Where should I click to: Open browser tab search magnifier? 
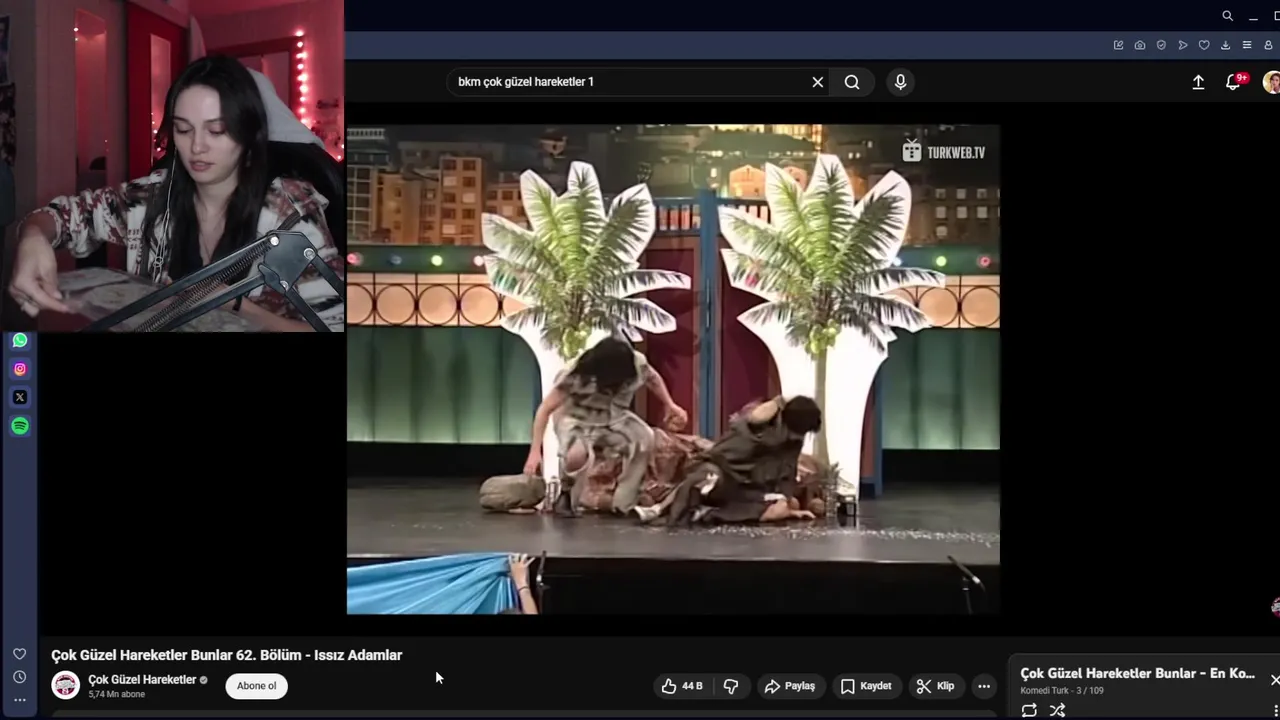[x=1227, y=16]
